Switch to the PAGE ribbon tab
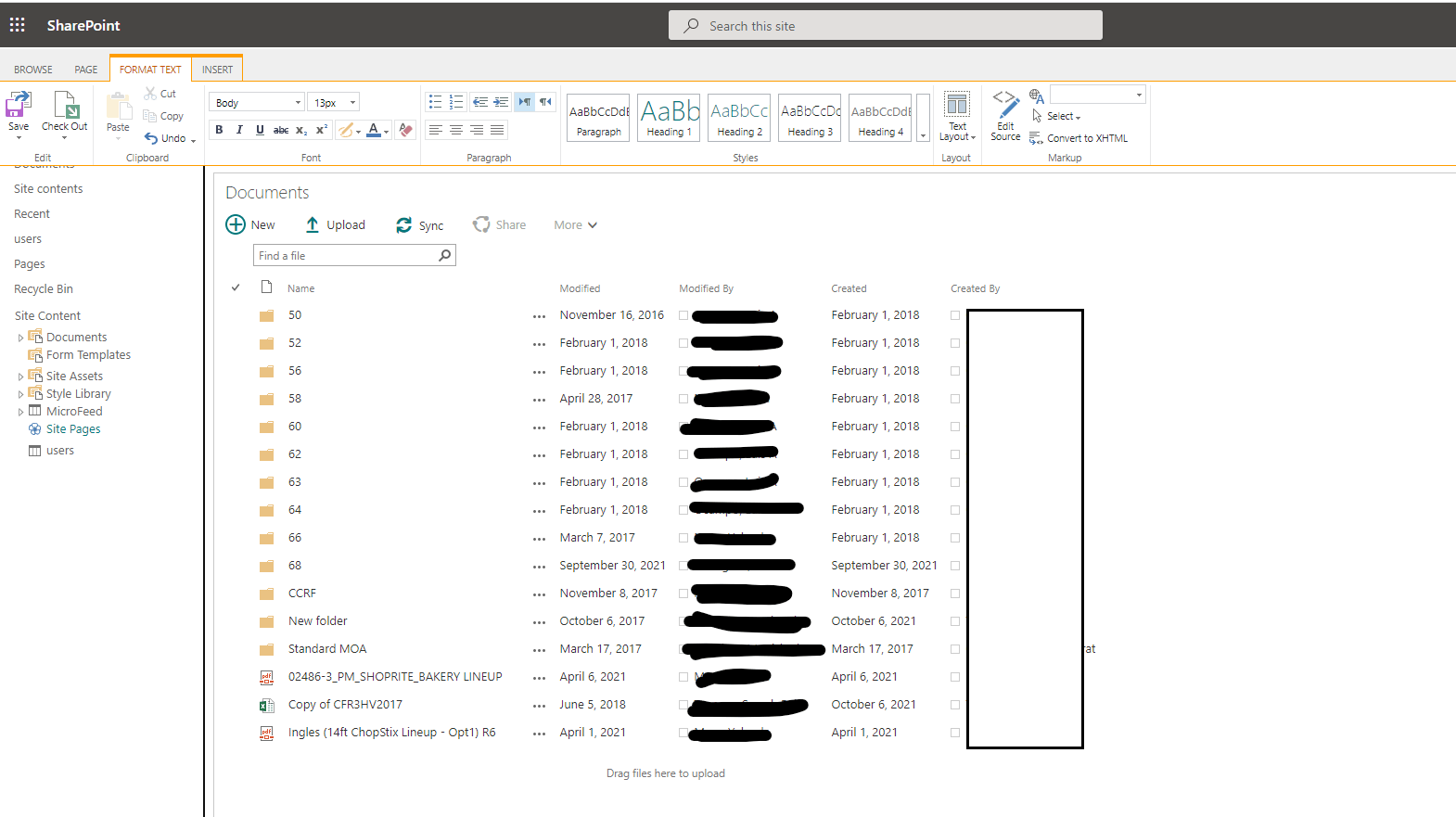Screen dimensions: 1456x817 (86, 70)
